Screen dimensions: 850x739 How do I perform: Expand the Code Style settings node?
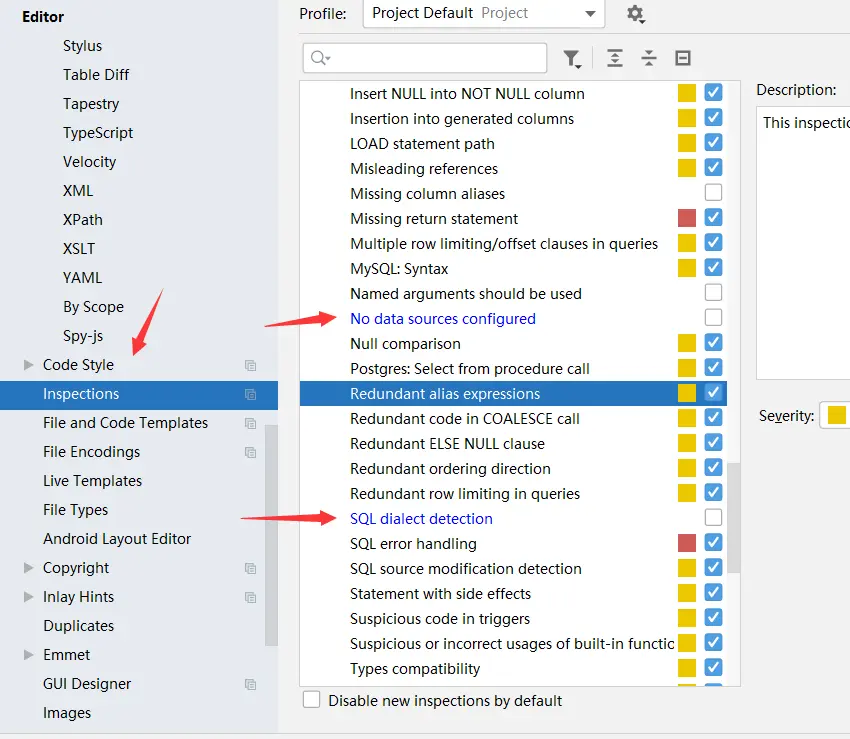(x=29, y=366)
